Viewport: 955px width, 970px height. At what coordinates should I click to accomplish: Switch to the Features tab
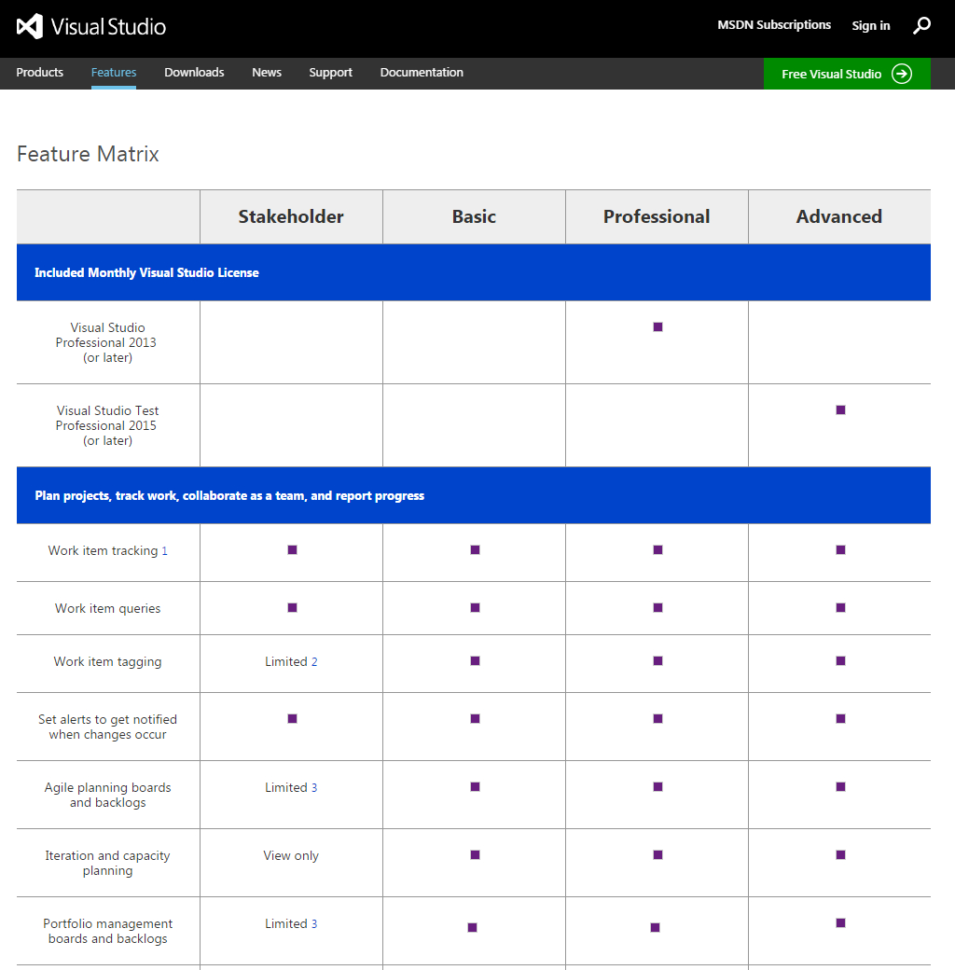(x=113, y=72)
